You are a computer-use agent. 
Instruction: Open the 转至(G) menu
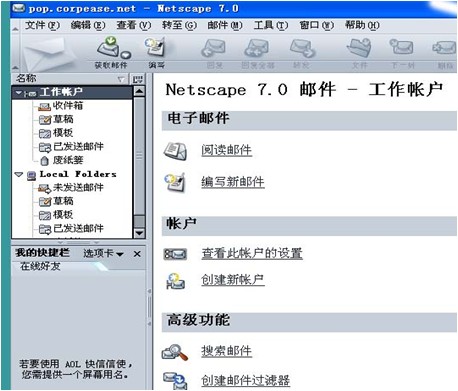point(179,25)
